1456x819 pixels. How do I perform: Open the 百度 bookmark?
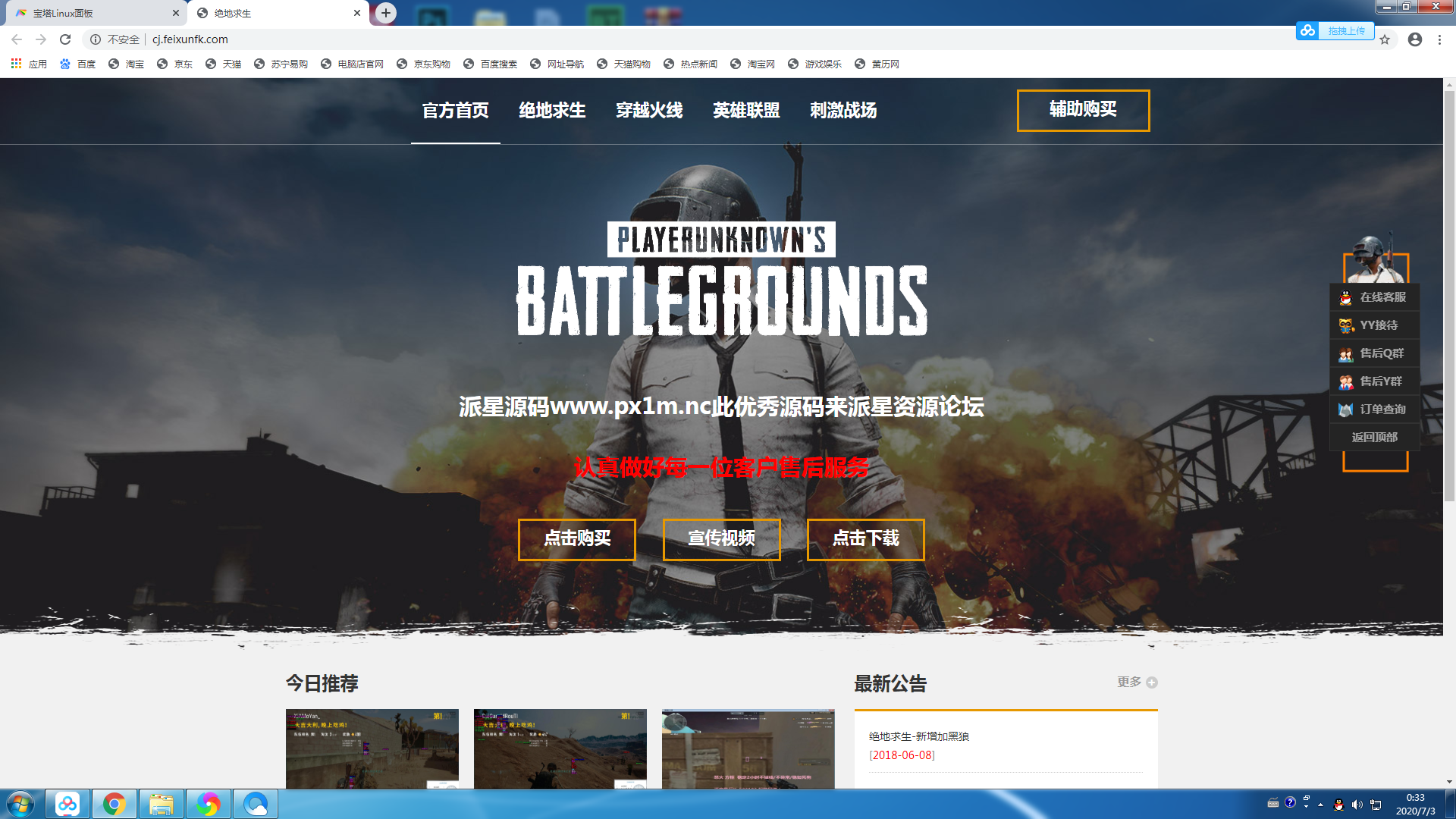(78, 64)
